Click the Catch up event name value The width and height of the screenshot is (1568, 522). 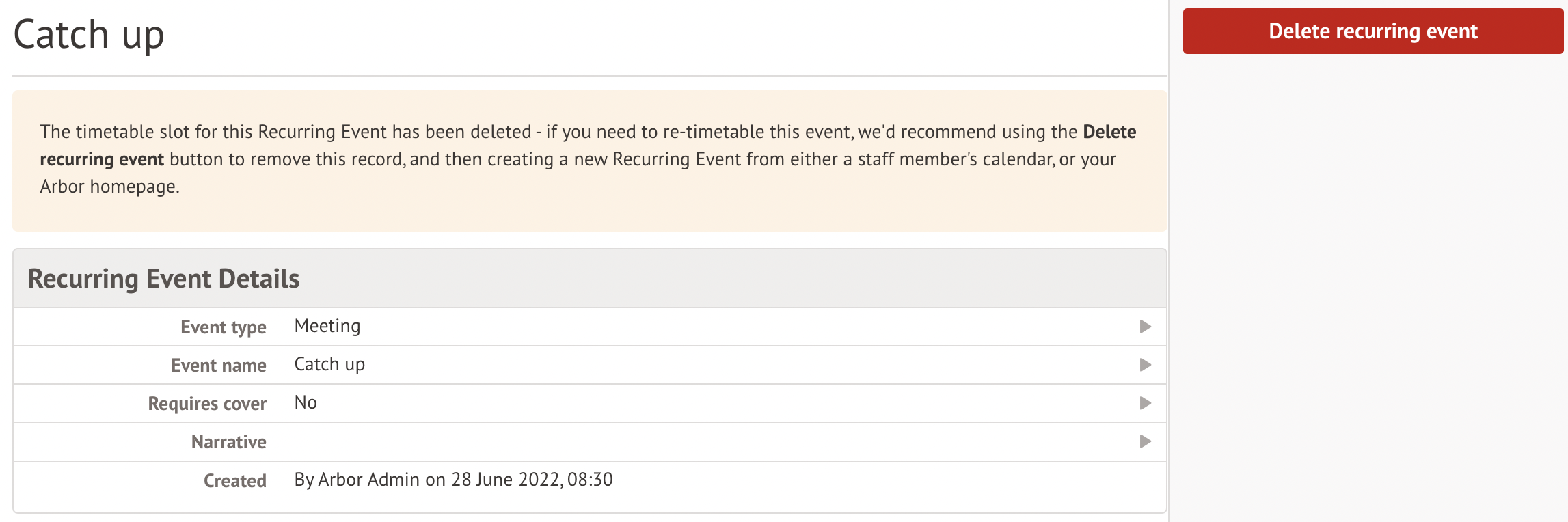click(x=329, y=365)
